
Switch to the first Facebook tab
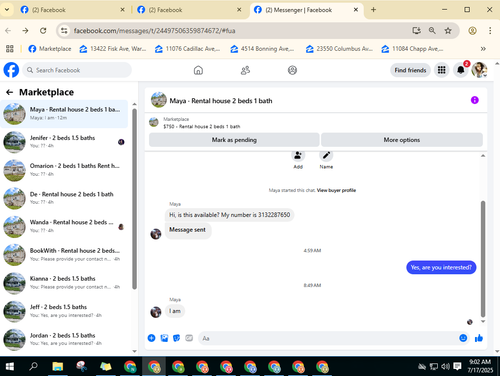tap(72, 10)
